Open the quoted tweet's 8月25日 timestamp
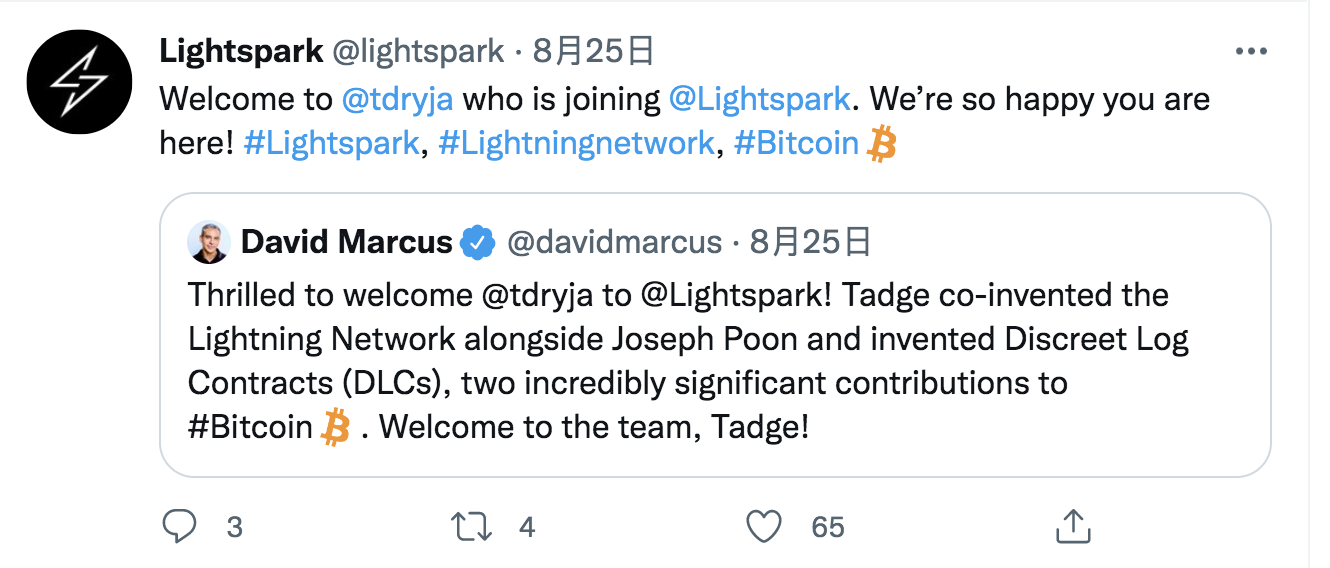The width and height of the screenshot is (1330, 568). point(810,242)
